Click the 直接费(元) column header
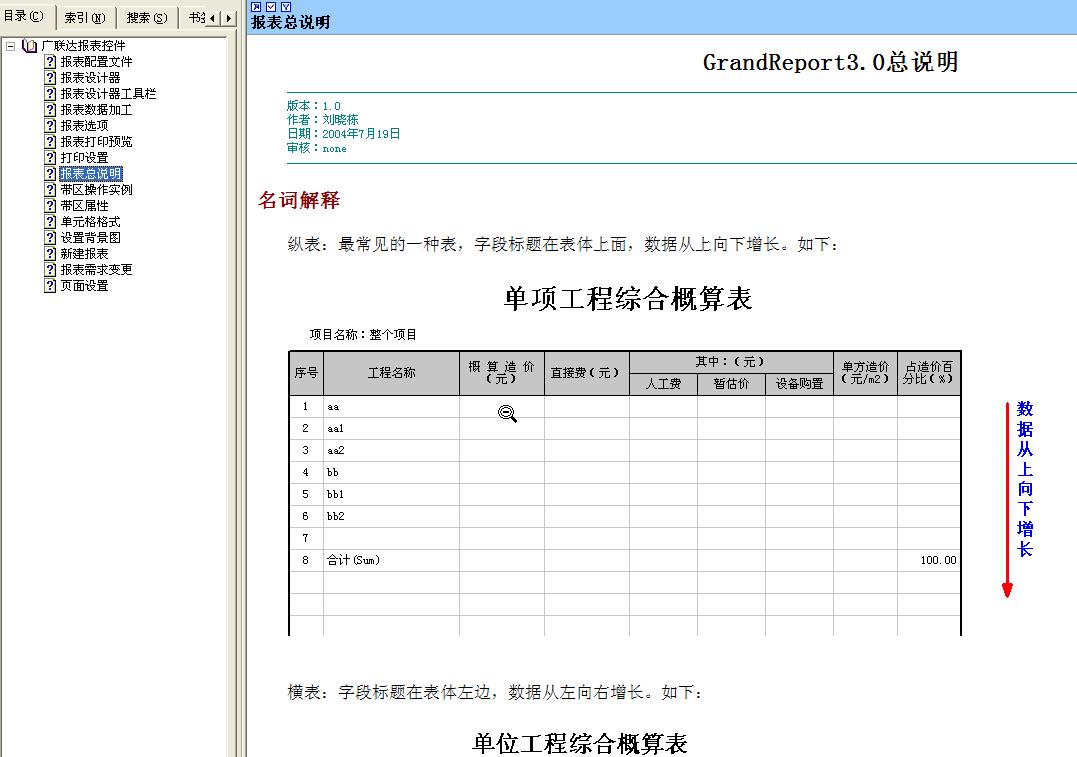Image resolution: width=1077 pixels, height=757 pixels. pyautogui.click(x=586, y=373)
